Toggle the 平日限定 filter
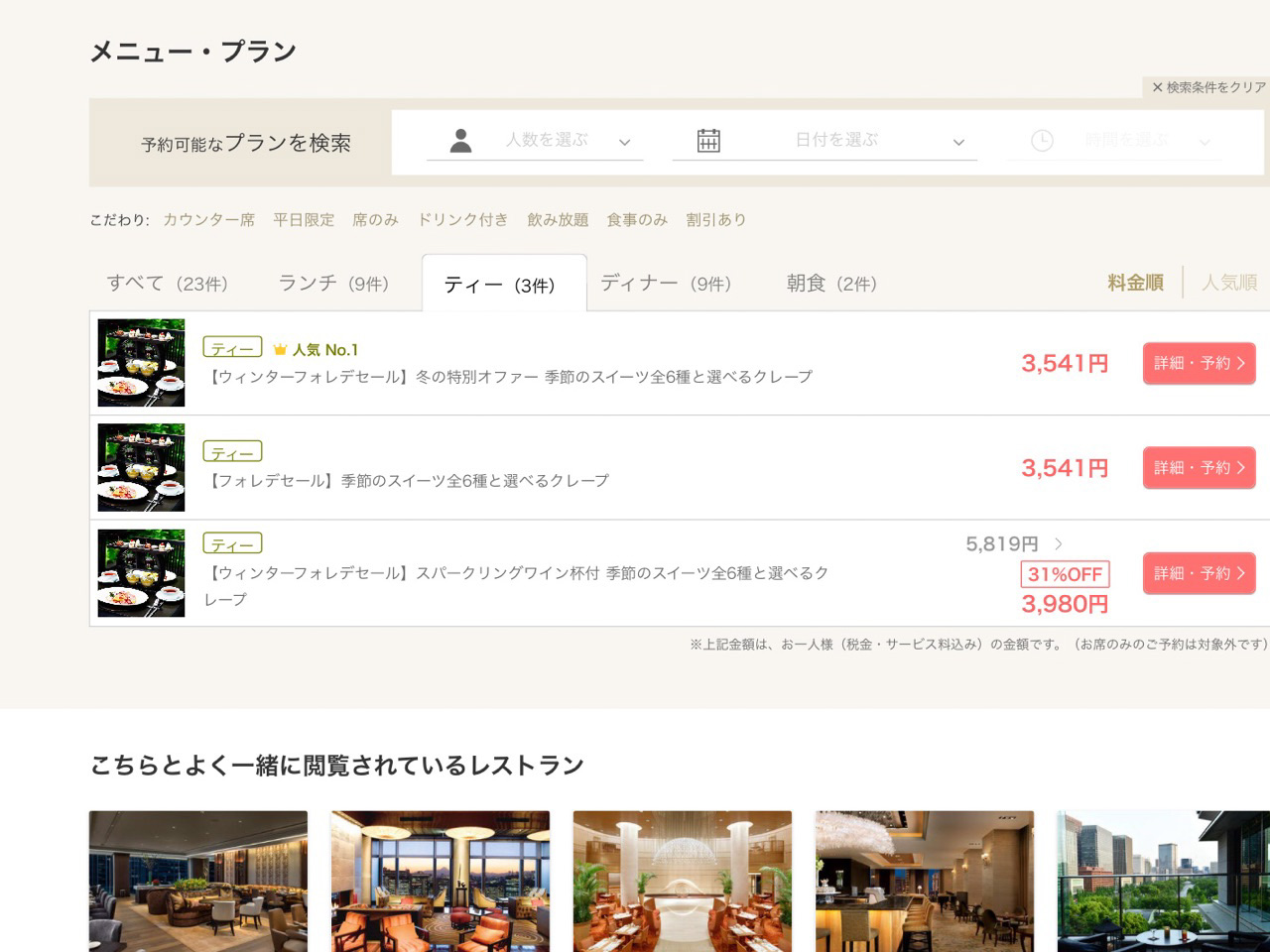This screenshot has height=952, width=1270. (304, 219)
